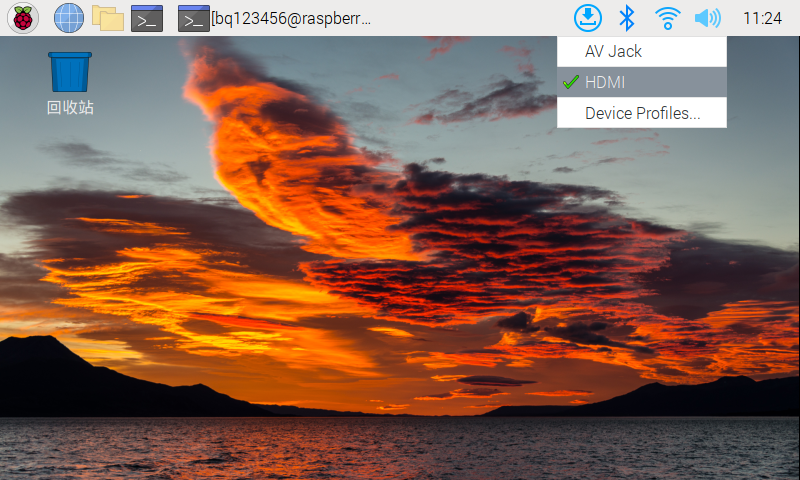Click the 11:24 clock in the panel
The width and height of the screenshot is (800, 480).
click(x=763, y=18)
